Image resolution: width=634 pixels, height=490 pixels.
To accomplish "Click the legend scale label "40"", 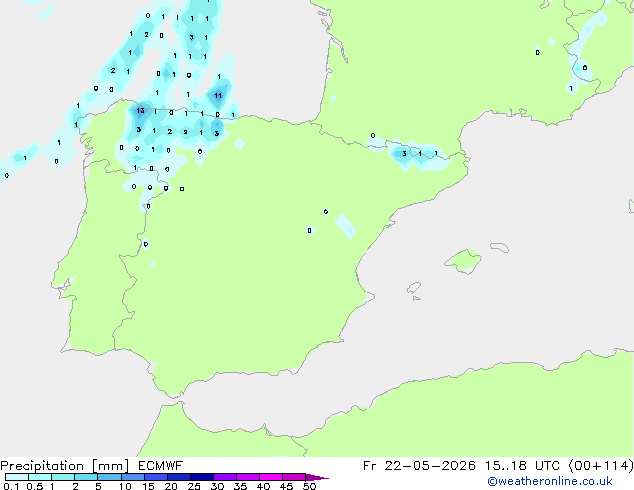I will click(263, 486).
